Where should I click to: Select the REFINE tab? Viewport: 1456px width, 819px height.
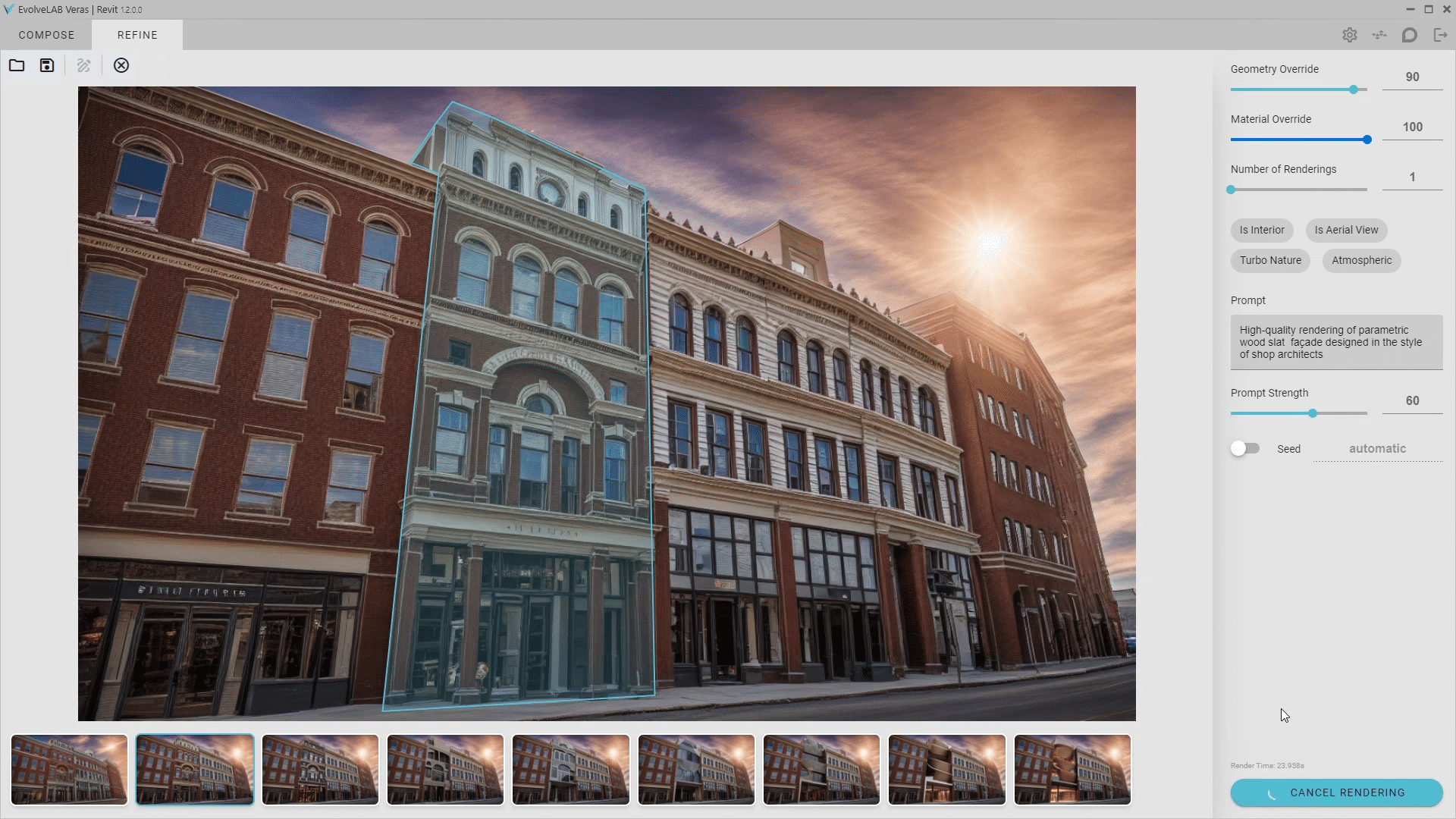(137, 35)
